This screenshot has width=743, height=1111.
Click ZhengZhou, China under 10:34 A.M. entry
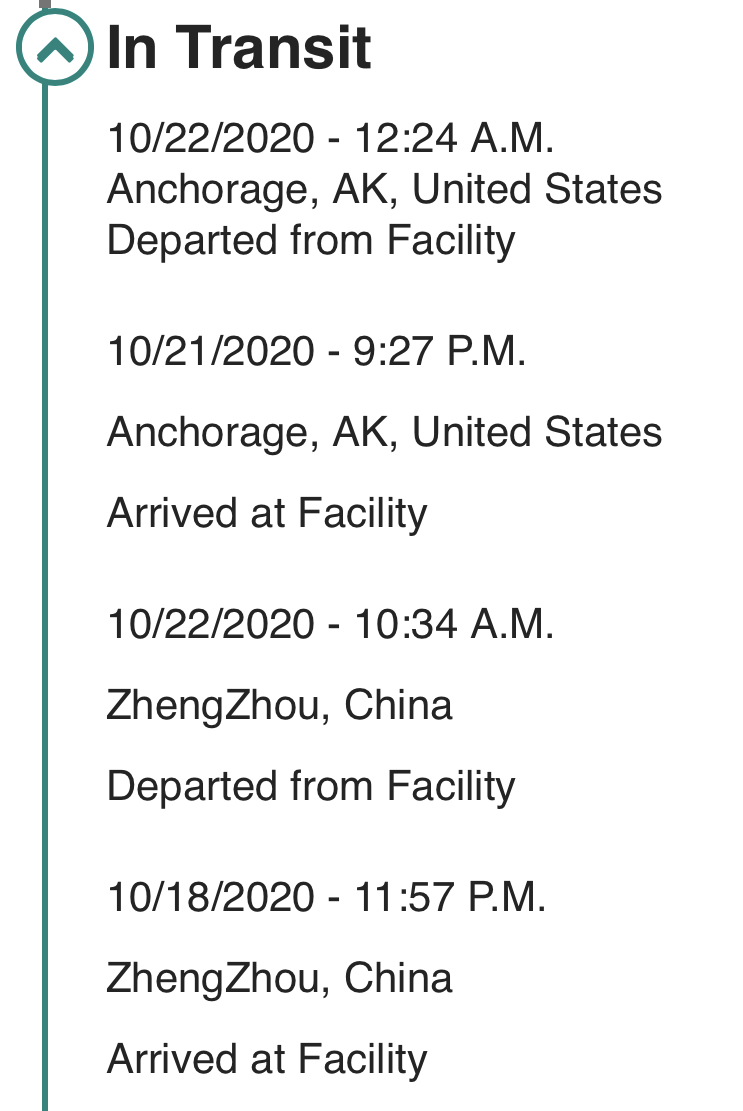(x=279, y=705)
